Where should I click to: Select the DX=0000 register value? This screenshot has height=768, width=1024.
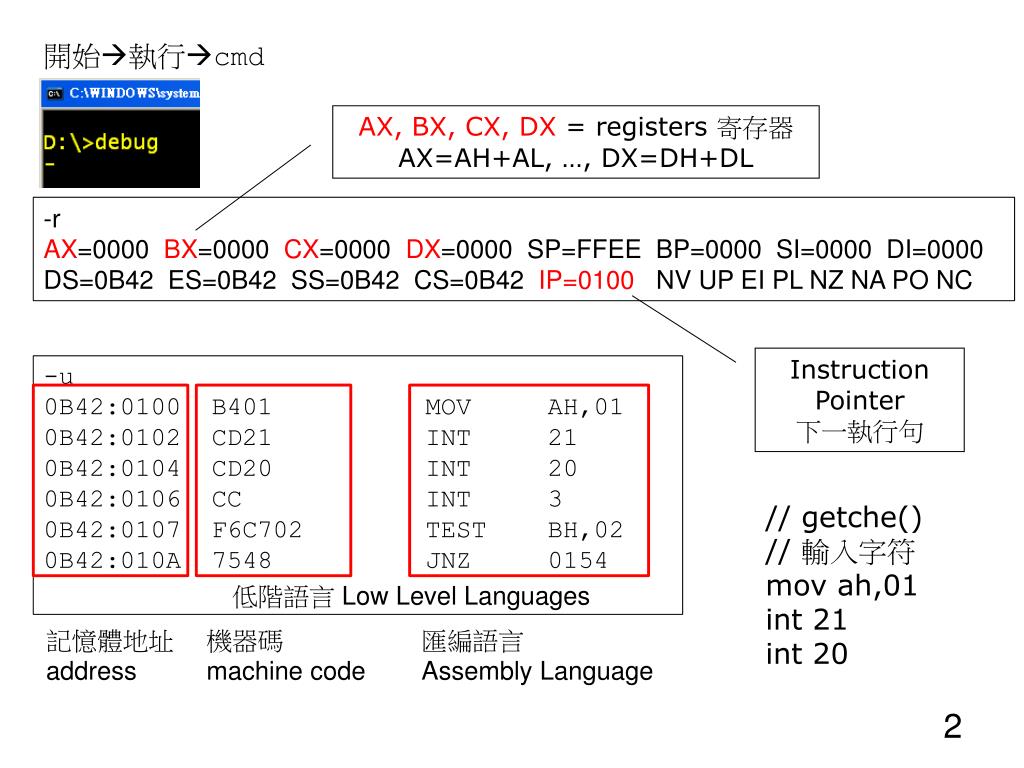459,249
